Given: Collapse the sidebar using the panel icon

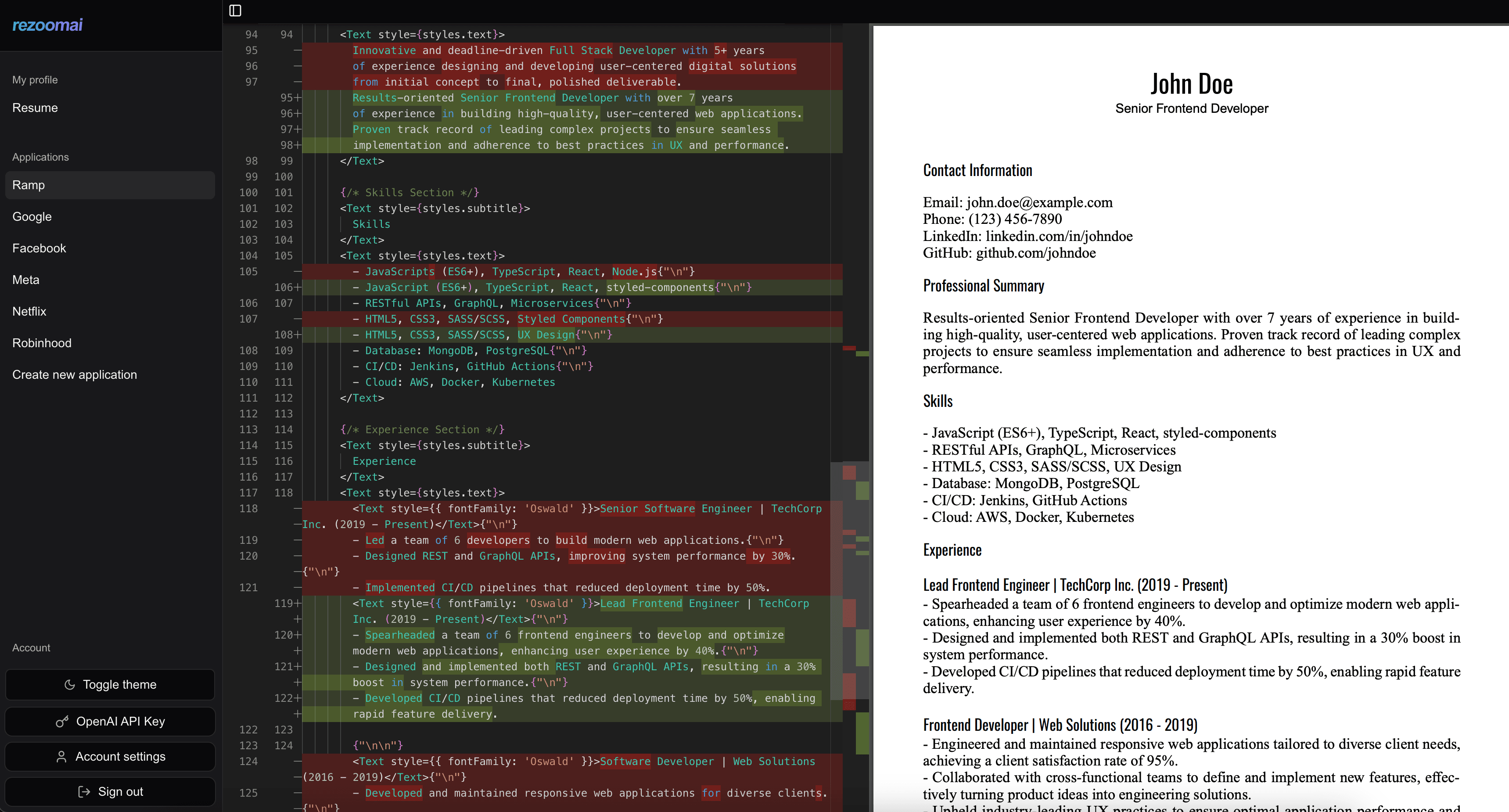Looking at the screenshot, I should tap(237, 10).
